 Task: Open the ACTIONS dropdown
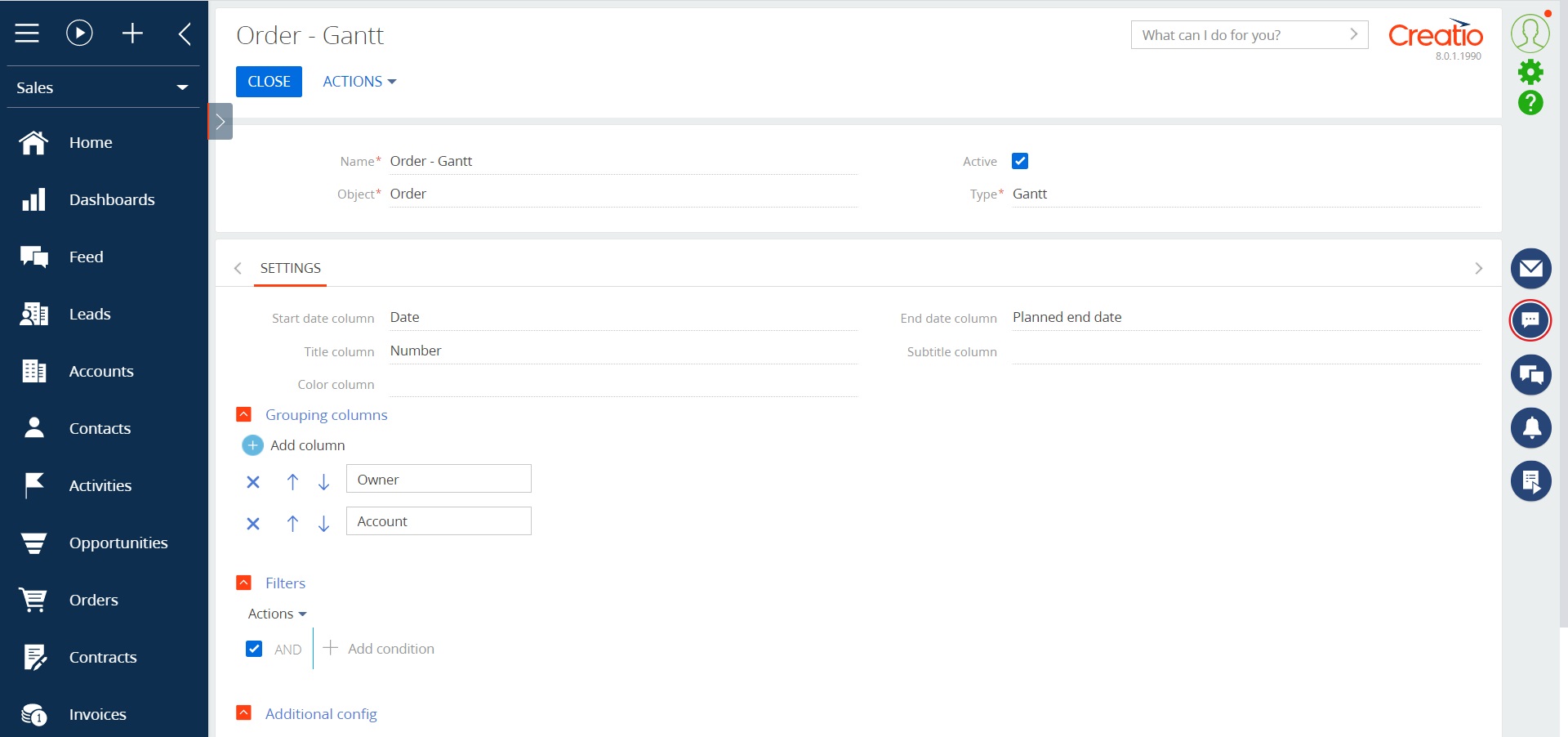pos(359,81)
